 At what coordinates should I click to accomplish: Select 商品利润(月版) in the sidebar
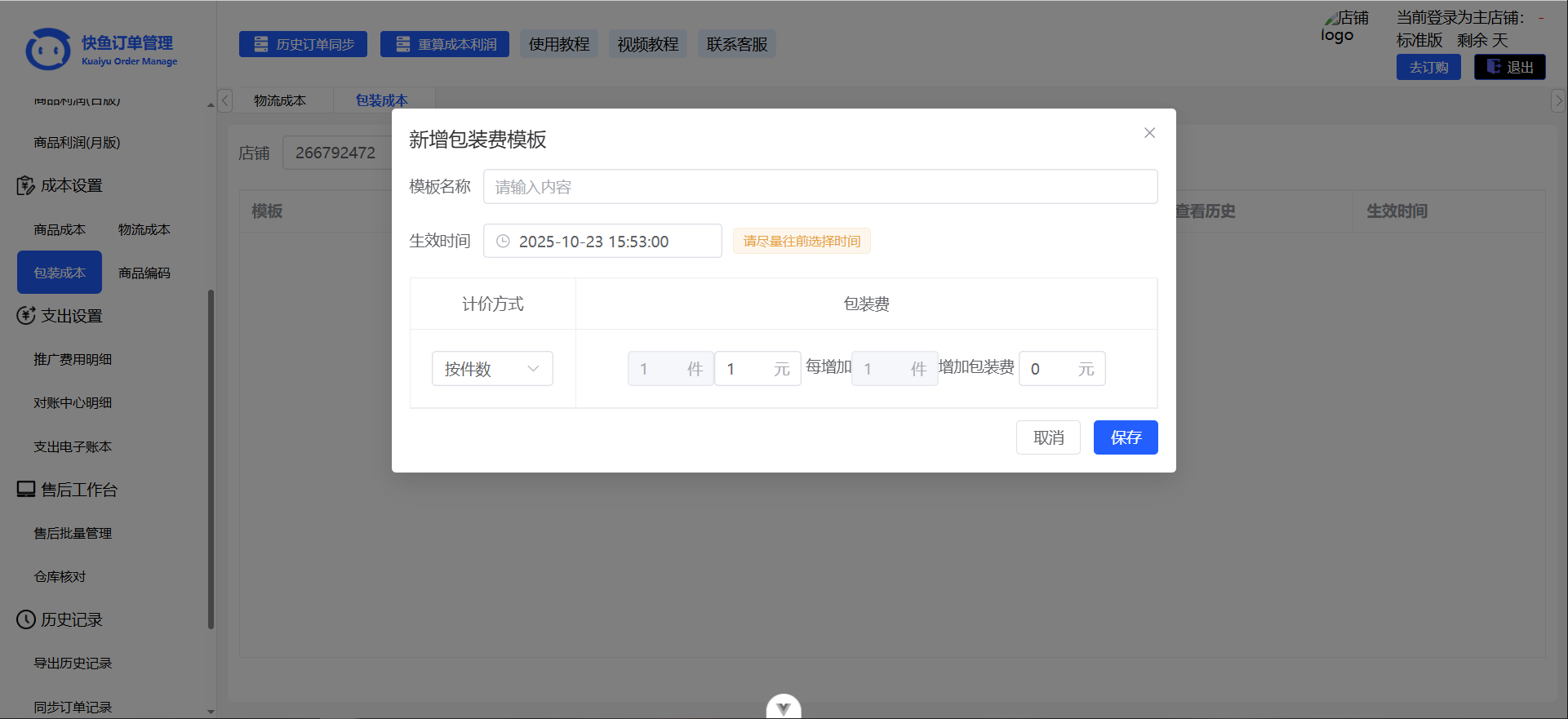pyautogui.click(x=77, y=143)
